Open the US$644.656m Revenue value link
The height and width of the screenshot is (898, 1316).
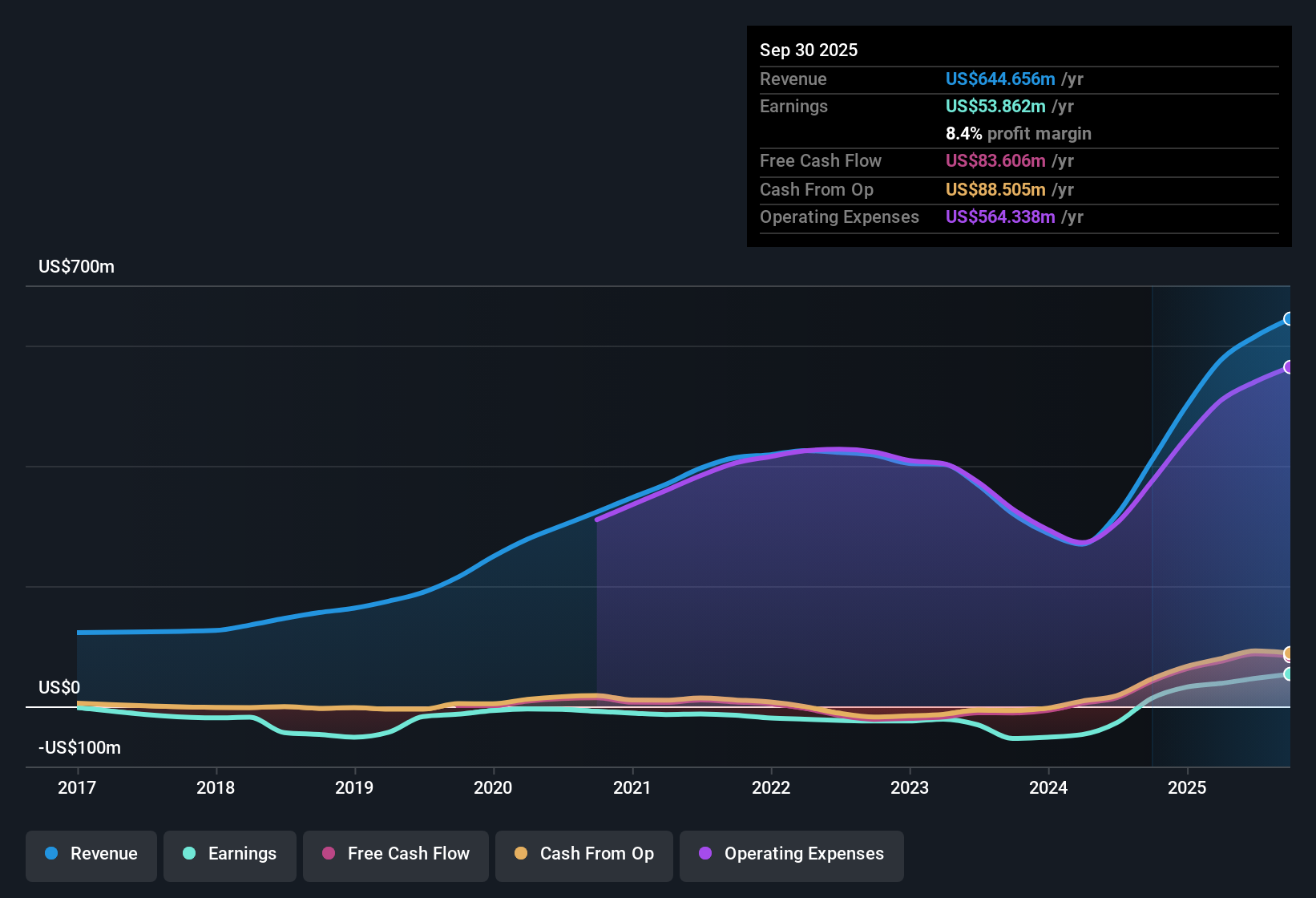[999, 79]
